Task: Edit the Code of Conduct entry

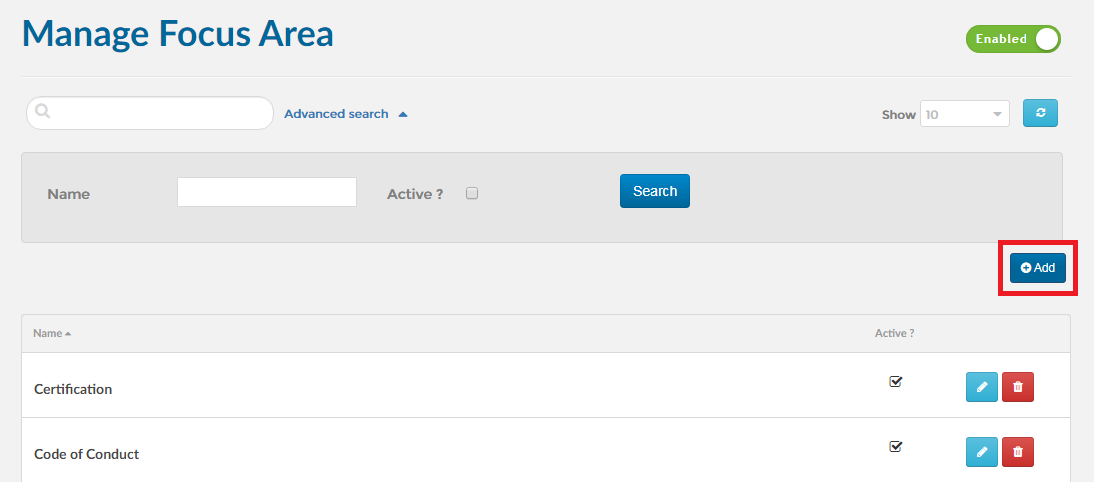Action: 982,452
